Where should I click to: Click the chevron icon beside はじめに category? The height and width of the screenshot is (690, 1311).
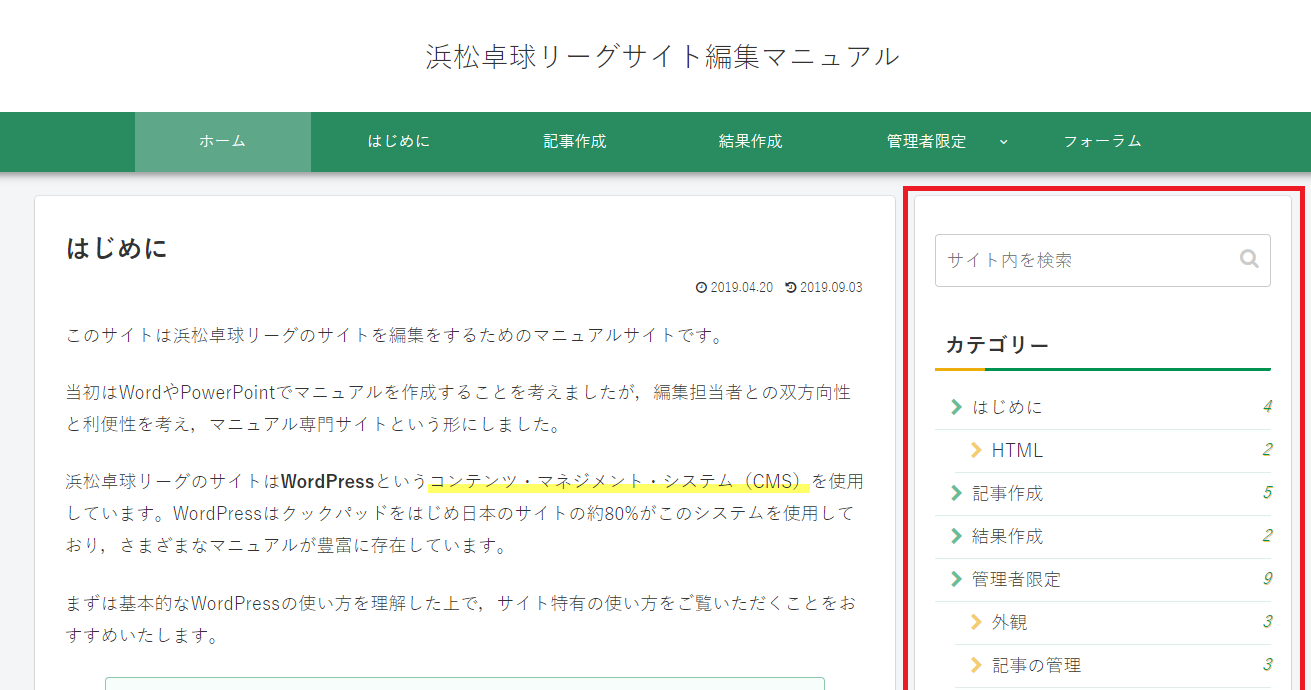(956, 407)
